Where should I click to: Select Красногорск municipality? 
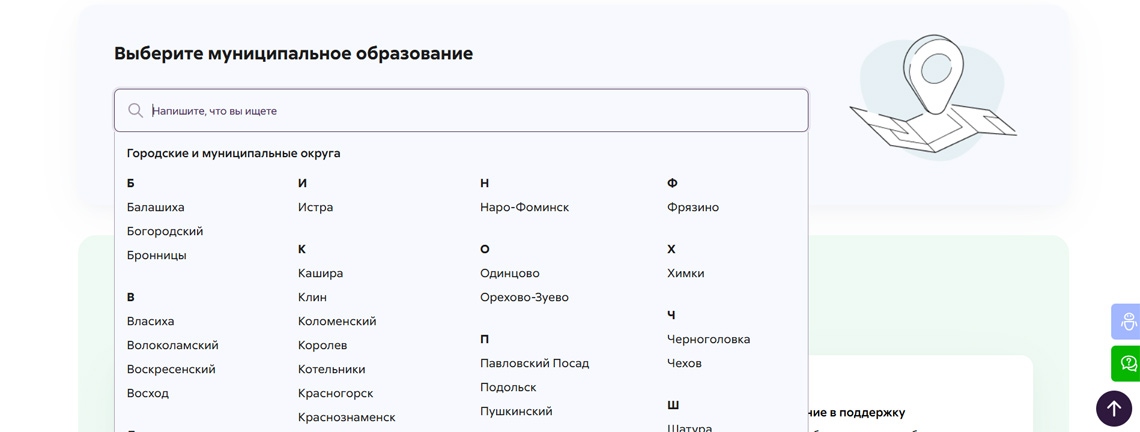point(336,393)
